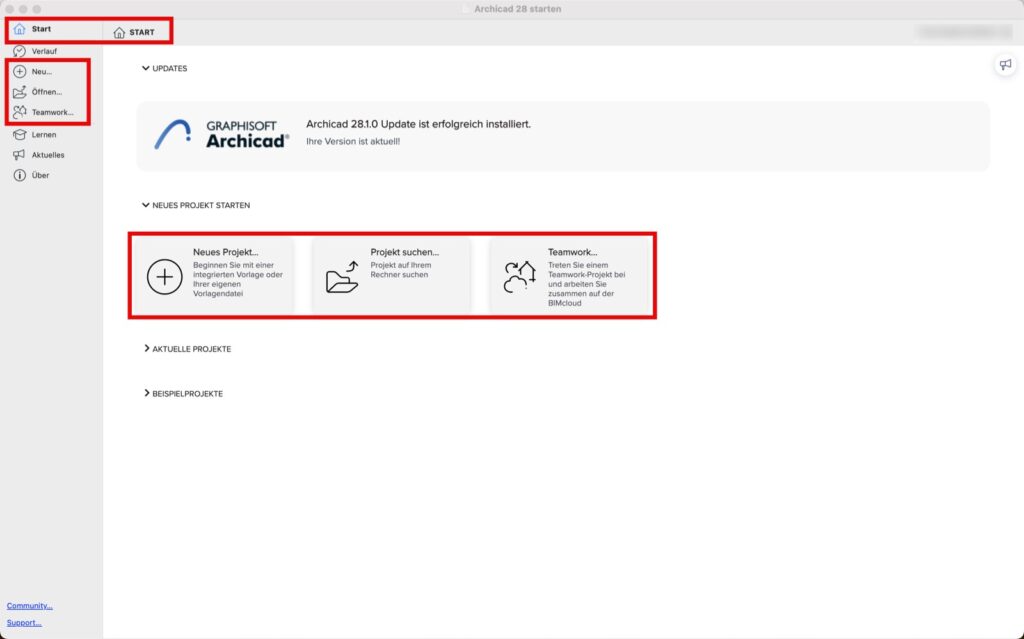Open the Über page

coord(40,175)
